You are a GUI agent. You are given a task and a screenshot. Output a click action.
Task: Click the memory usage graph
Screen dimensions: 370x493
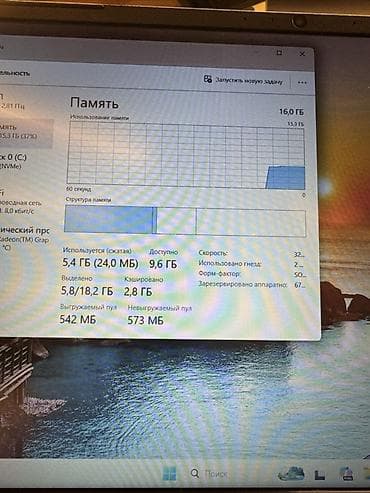[186, 155]
